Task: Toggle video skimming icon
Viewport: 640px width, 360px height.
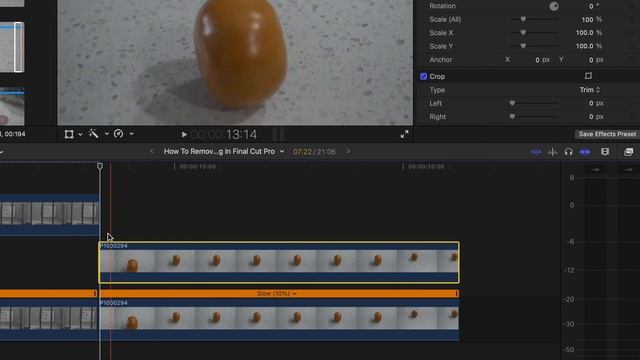Action: (536, 152)
